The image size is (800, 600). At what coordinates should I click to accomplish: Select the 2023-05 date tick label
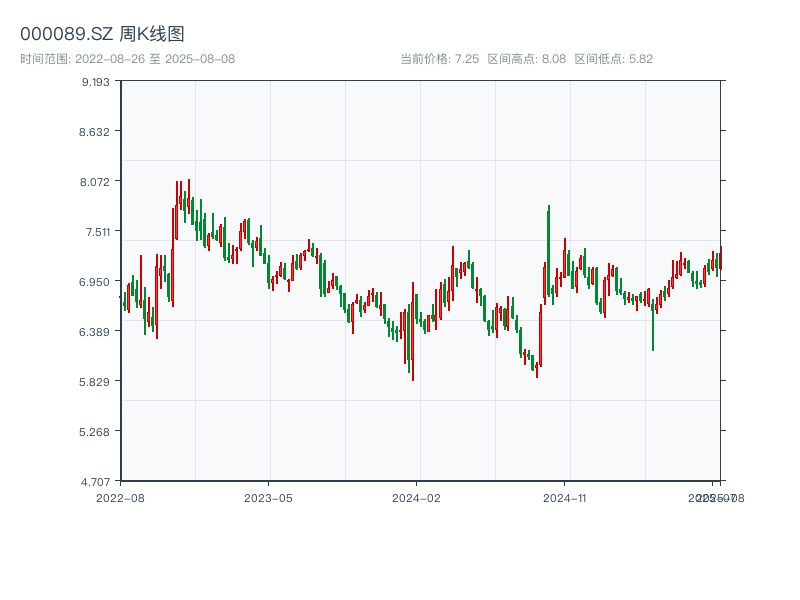268,497
